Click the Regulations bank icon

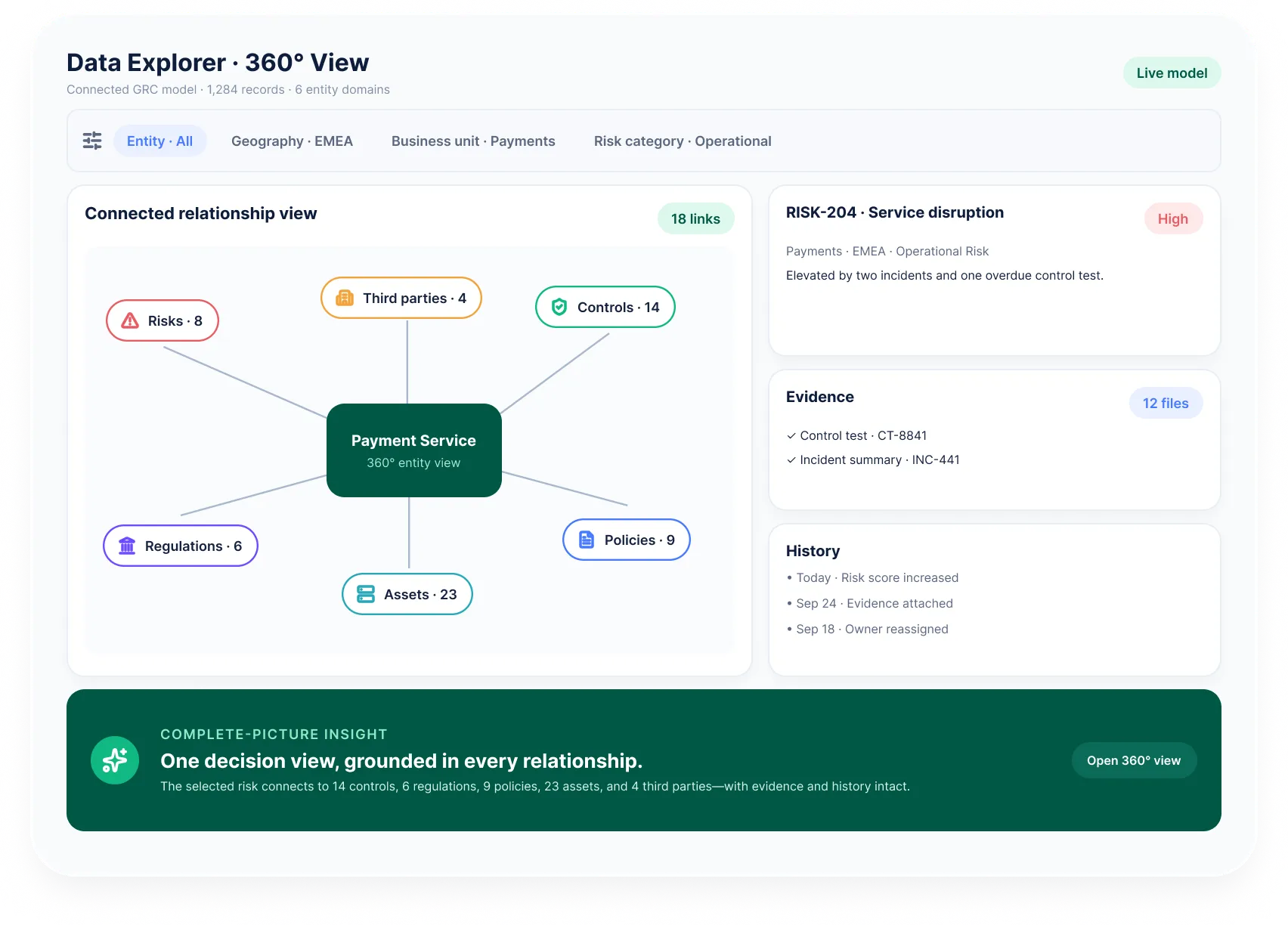click(127, 546)
